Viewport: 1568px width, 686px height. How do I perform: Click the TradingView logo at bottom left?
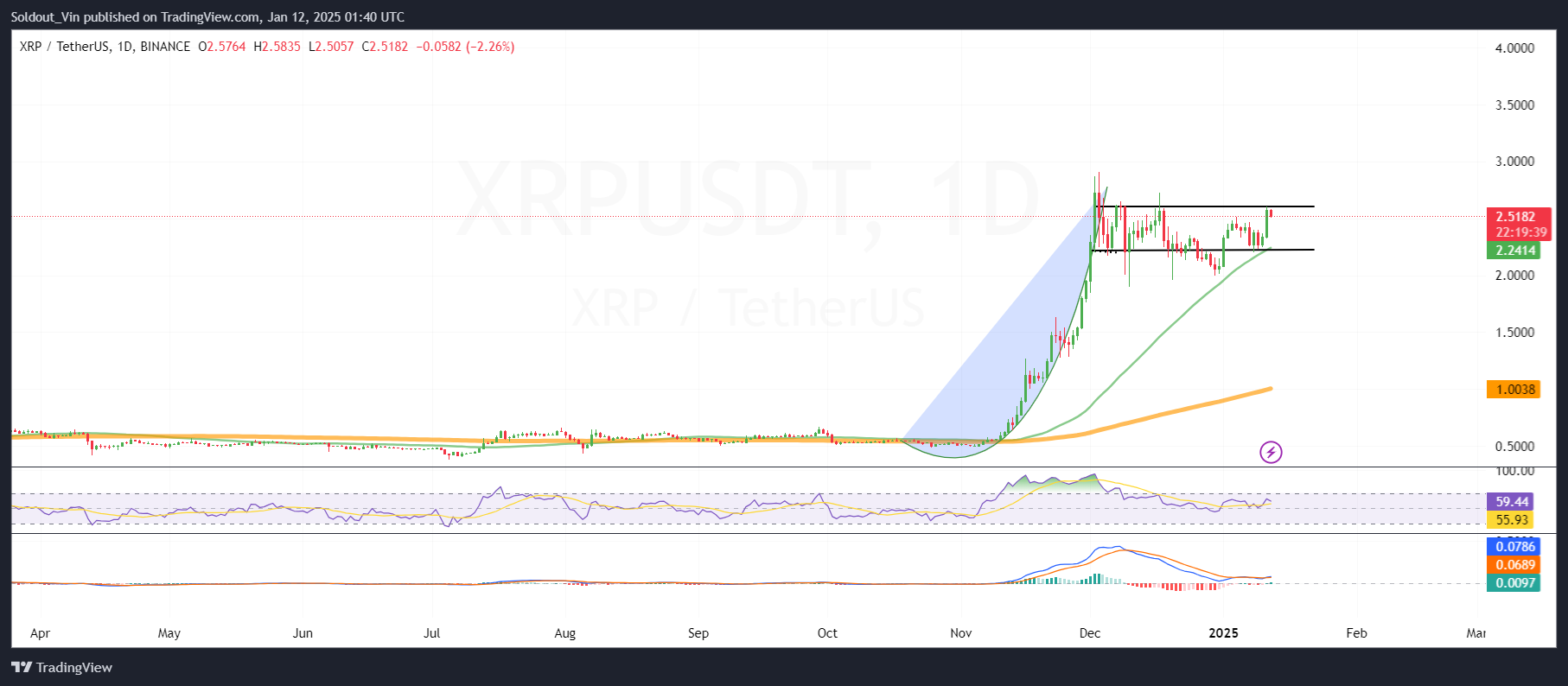[61, 667]
